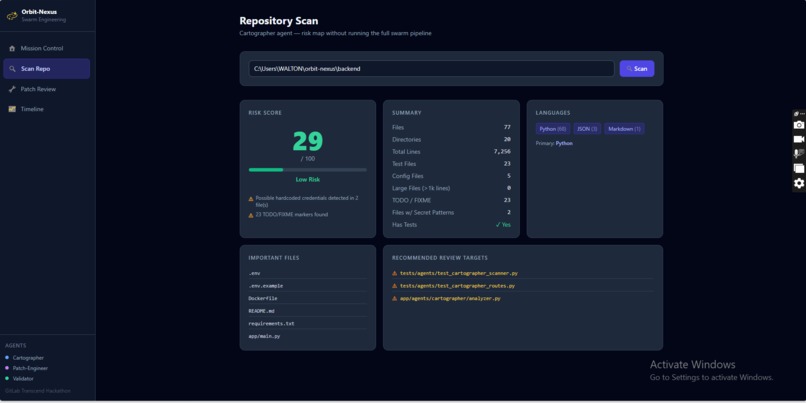Screen dimensions: 806x403
Task: Click warning icon beside analyzer.py
Action: pos(395,298)
